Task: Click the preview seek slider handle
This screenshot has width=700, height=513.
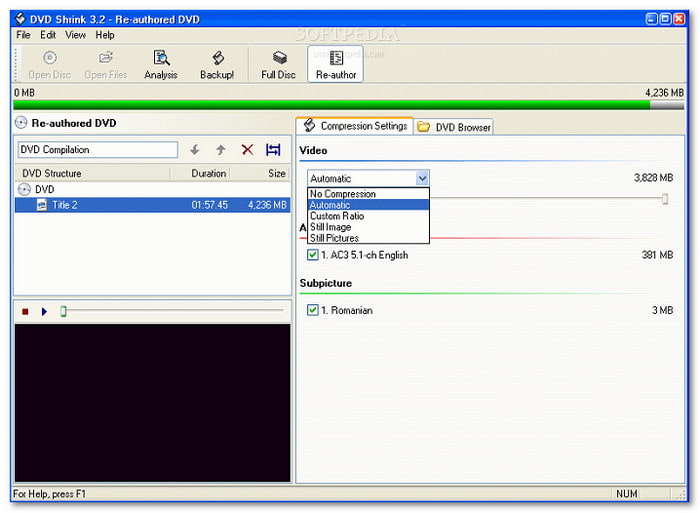Action: [x=63, y=311]
